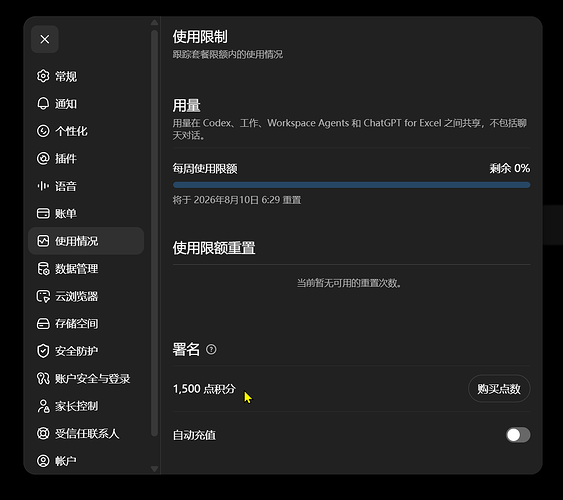Select the 插件 icon in sidebar

43,158
